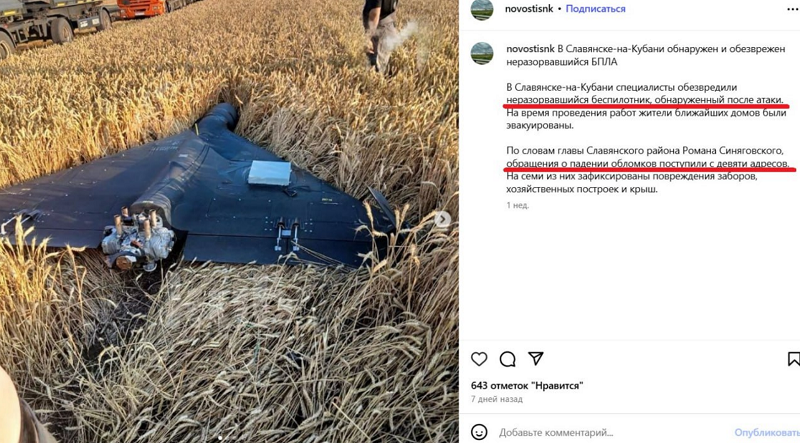This screenshot has height=443, width=800.
Task: View who liked via 643 отметок "Нравится"
Action: point(527,385)
